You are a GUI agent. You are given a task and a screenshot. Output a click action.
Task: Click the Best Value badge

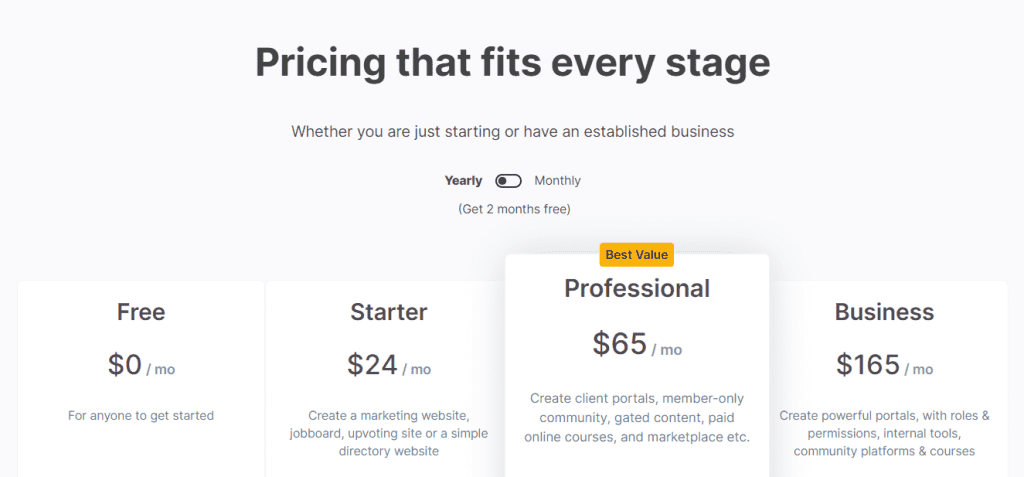(x=636, y=255)
